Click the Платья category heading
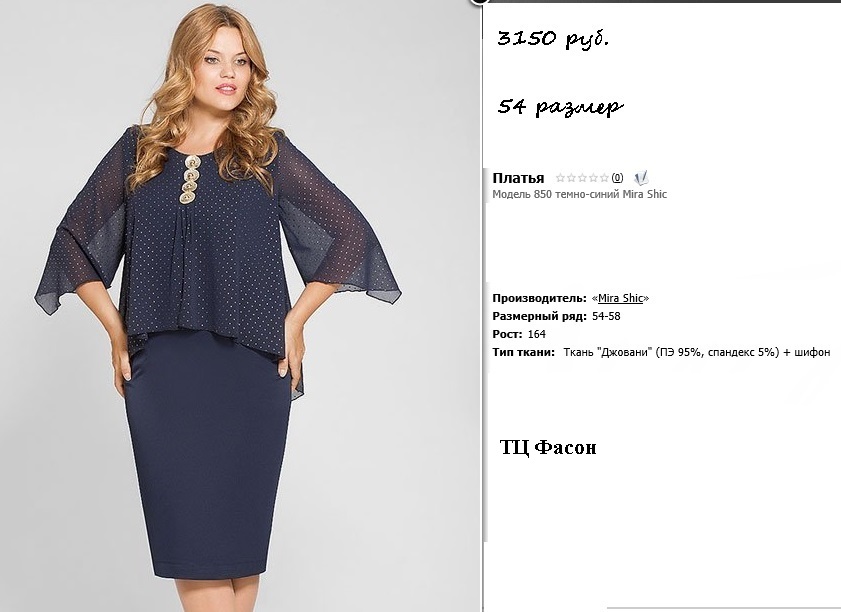Viewport: 841px width, 612px height. click(518, 178)
